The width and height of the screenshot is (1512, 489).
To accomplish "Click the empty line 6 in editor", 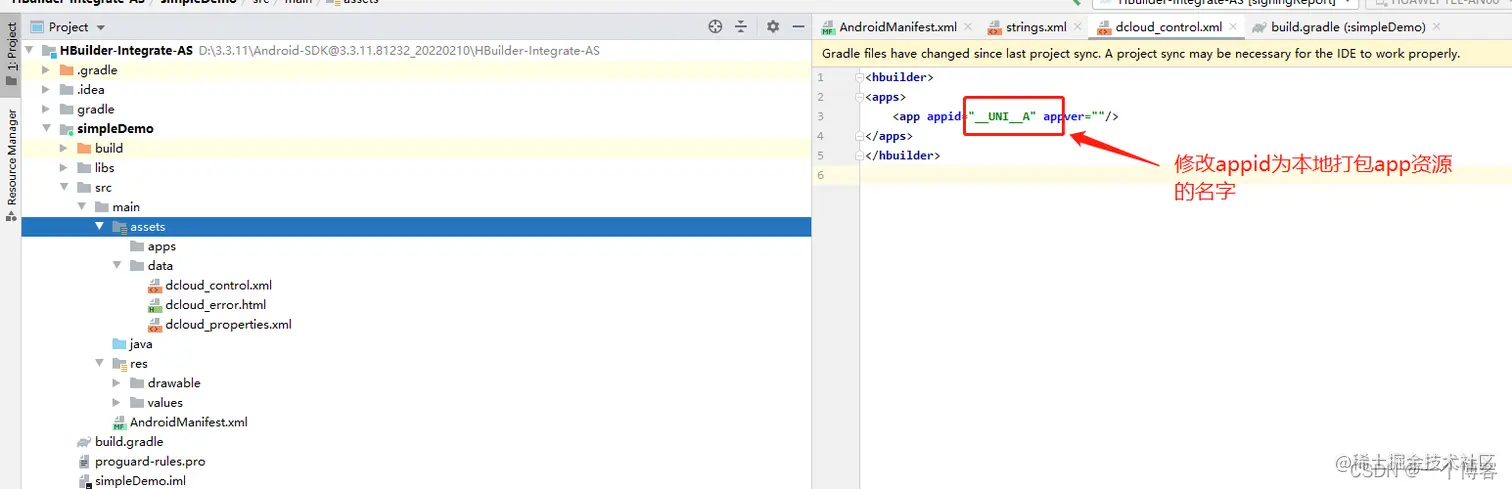I will [x=1186, y=175].
